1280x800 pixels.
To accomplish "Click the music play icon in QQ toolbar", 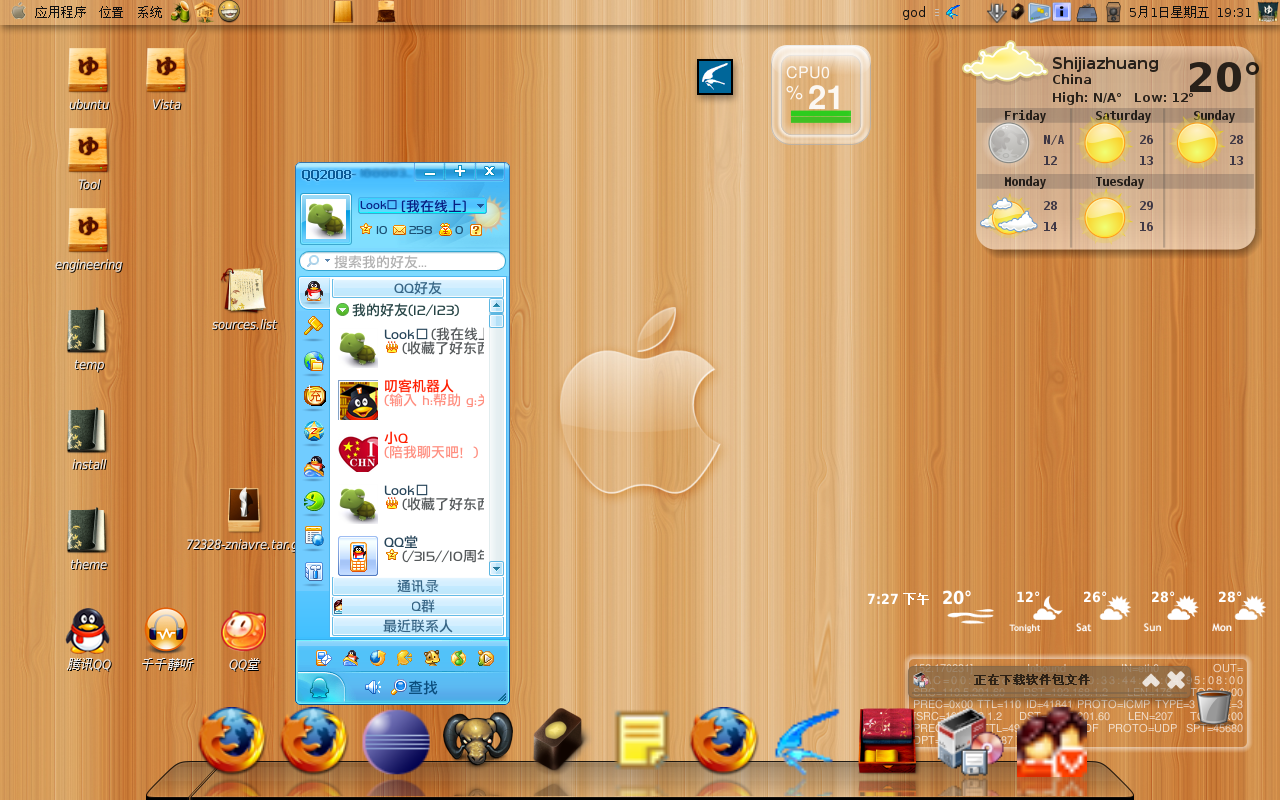I will pos(486,658).
